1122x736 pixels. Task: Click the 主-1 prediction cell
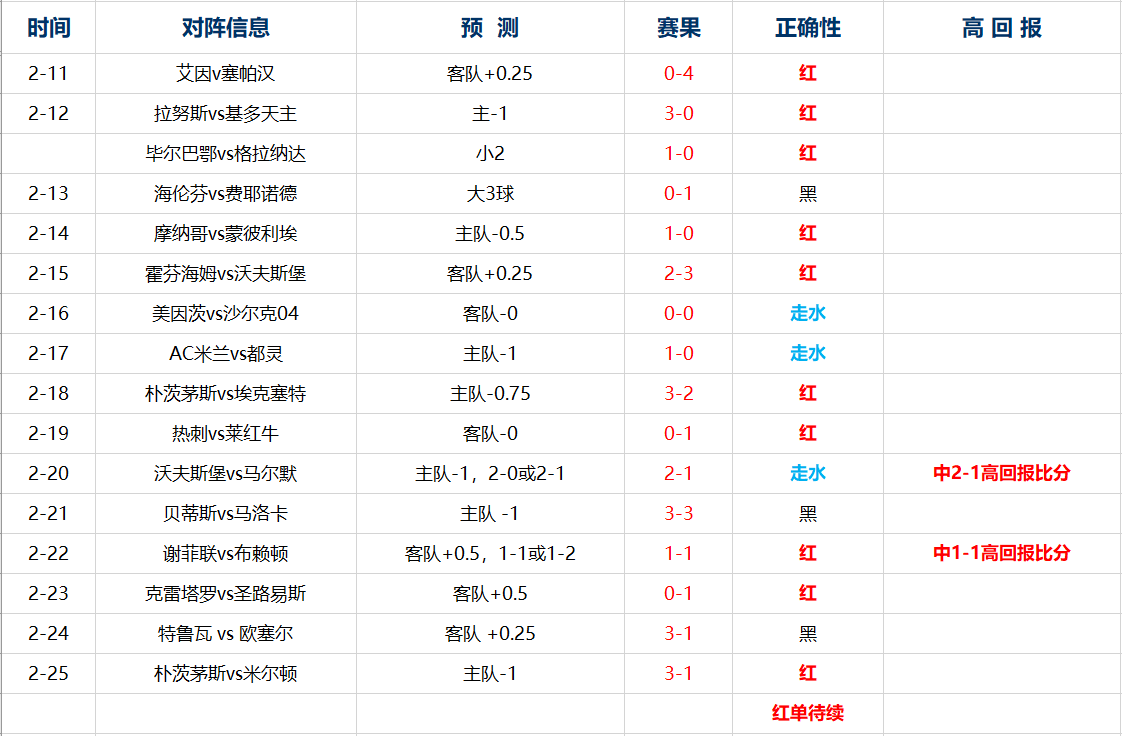point(490,114)
